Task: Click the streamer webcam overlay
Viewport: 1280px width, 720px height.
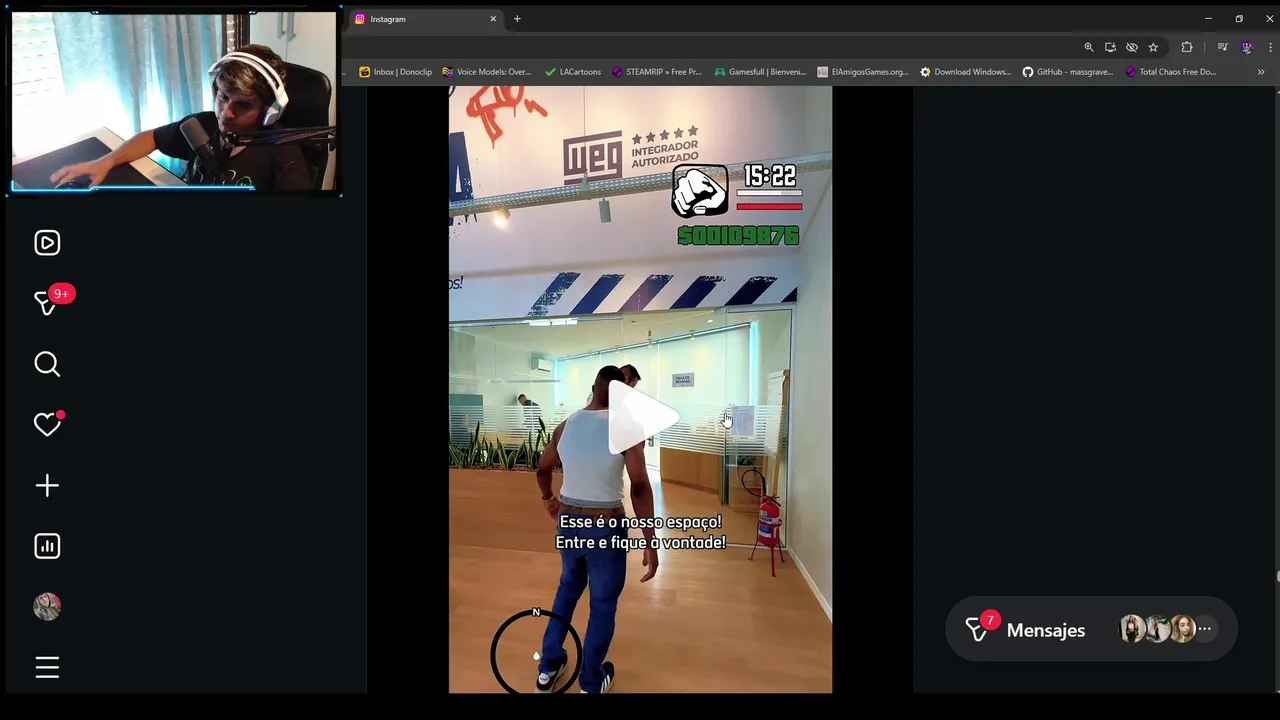Action: coord(174,101)
